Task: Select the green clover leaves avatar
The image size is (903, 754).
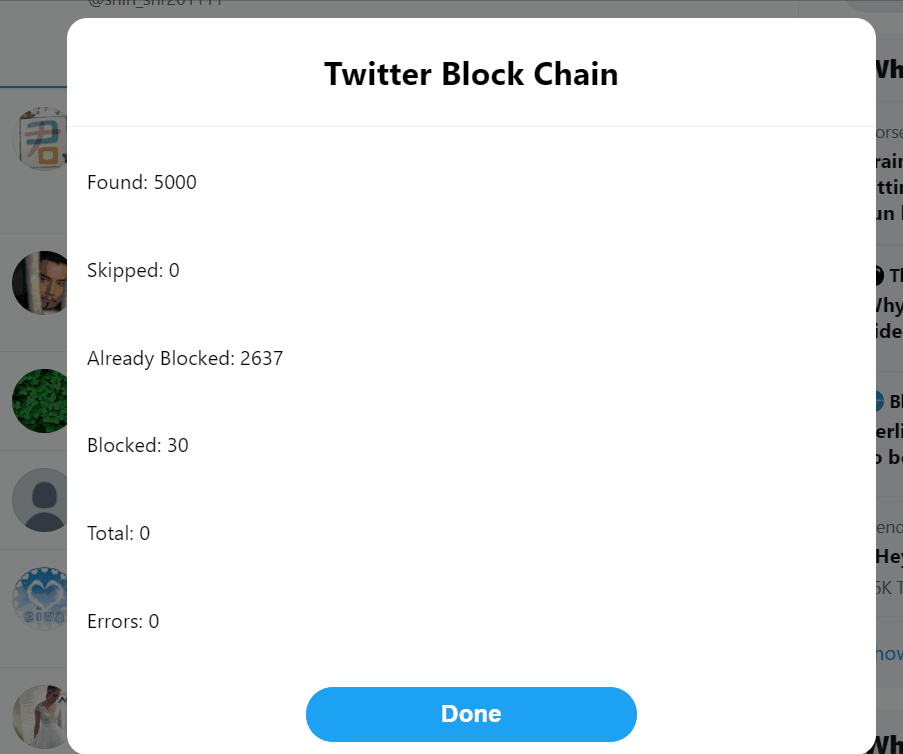Action: 40,400
